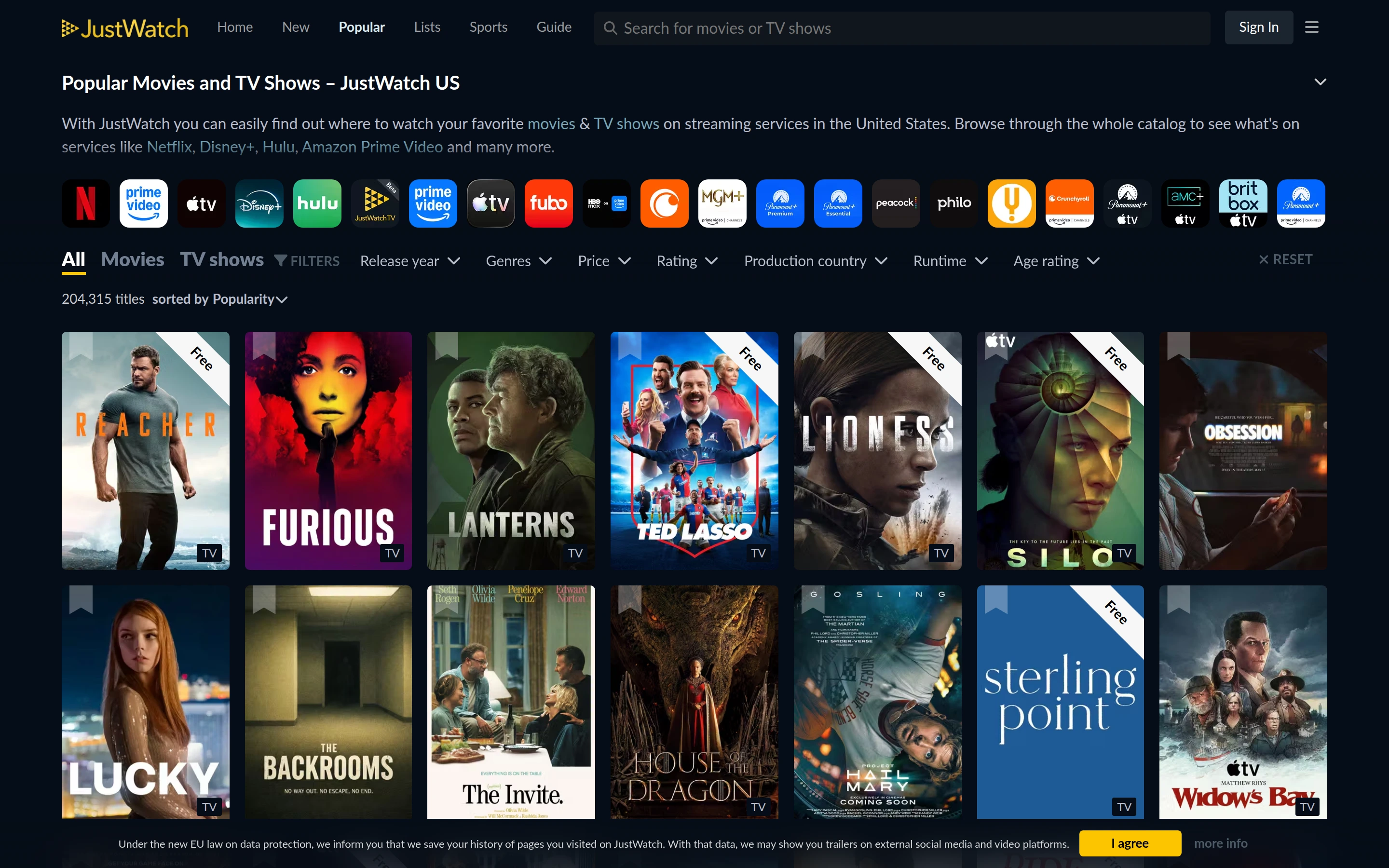Screen dimensions: 1389x868
Task: Go to the New nav item
Action: point(296,27)
